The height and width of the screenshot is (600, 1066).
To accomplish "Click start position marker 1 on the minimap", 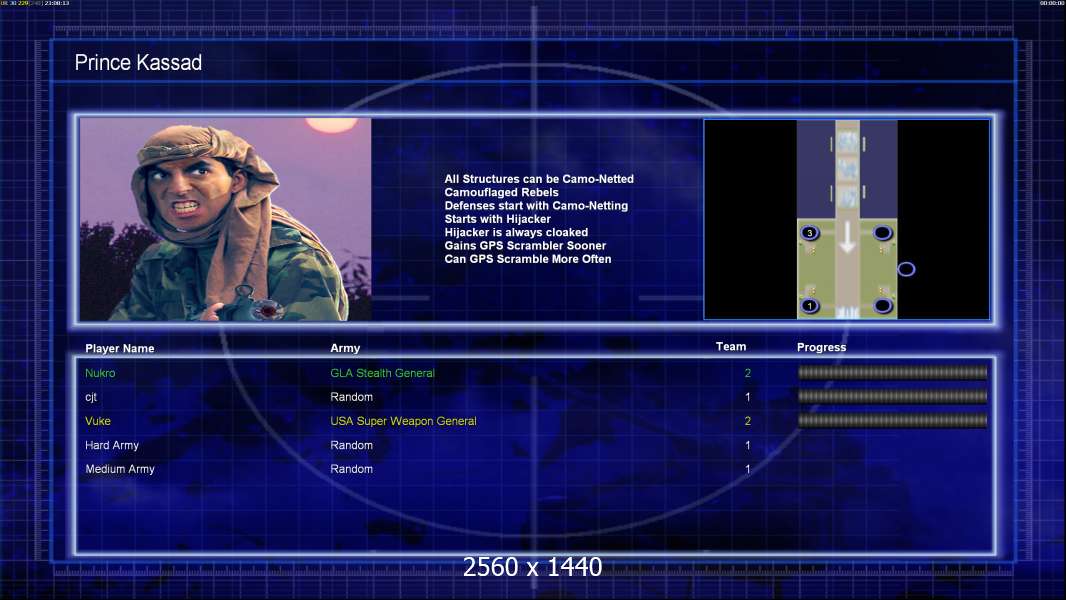I will [x=810, y=306].
